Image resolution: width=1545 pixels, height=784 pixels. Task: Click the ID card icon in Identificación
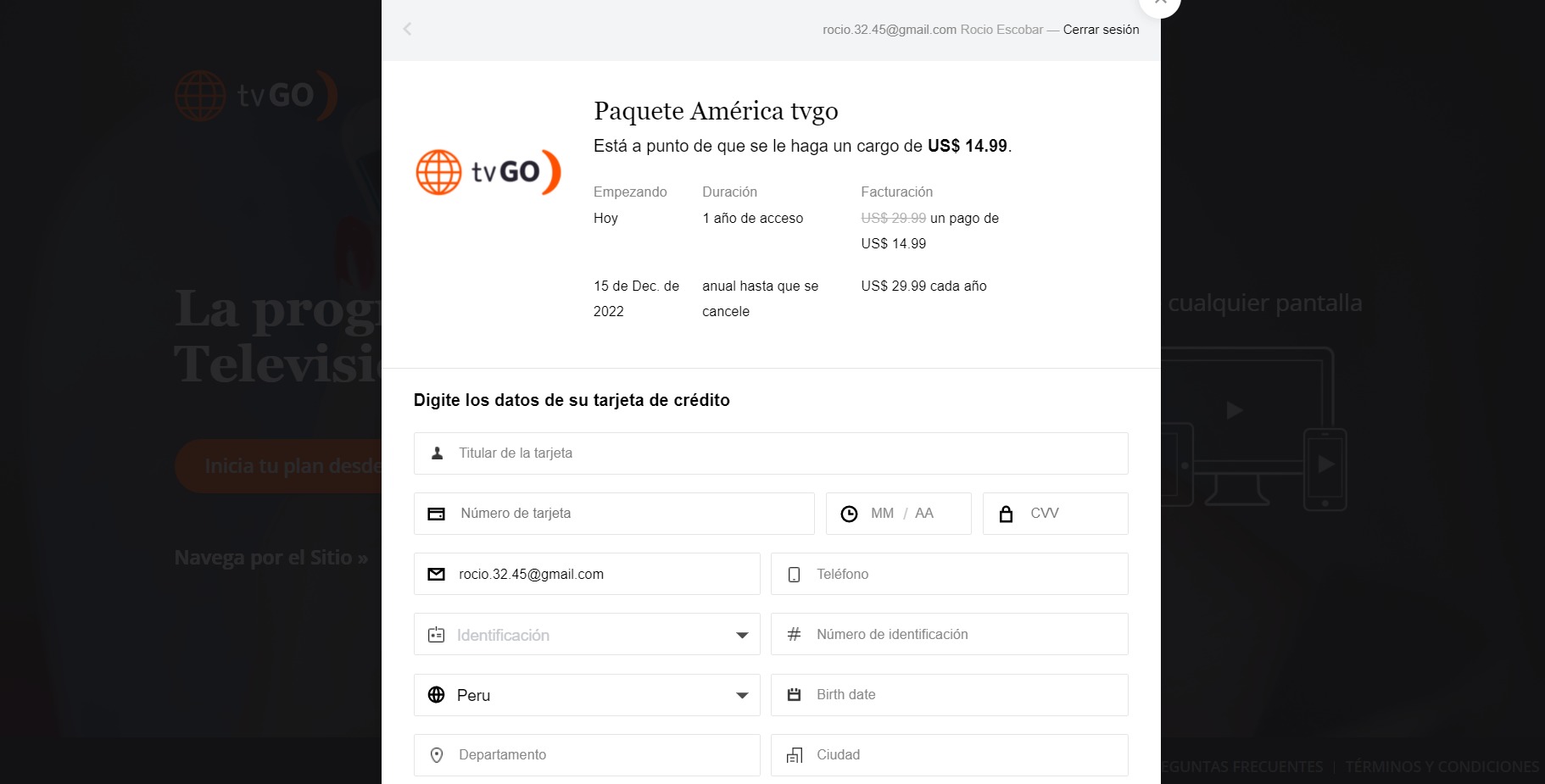(x=437, y=635)
